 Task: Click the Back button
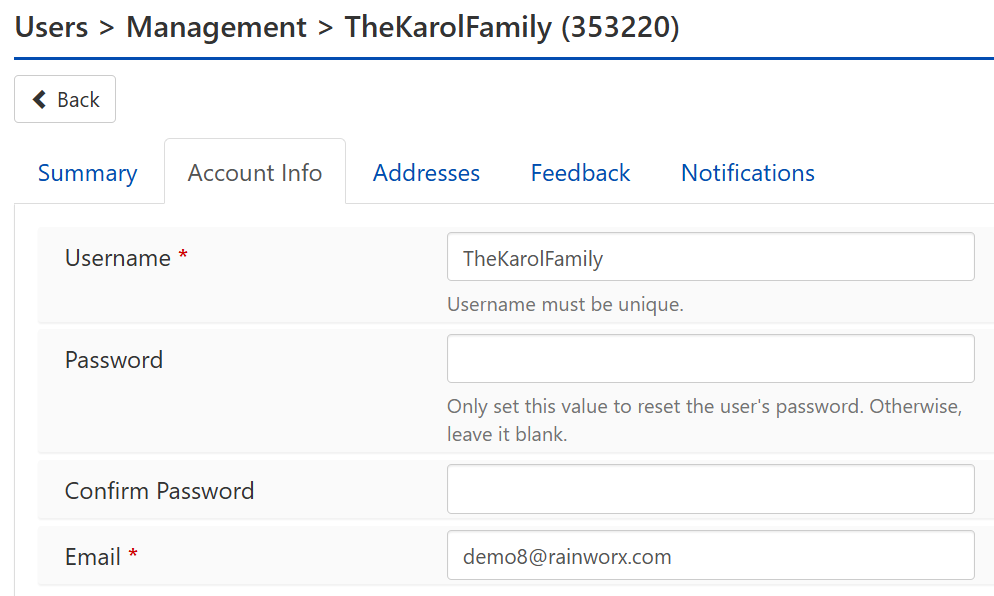coord(65,99)
